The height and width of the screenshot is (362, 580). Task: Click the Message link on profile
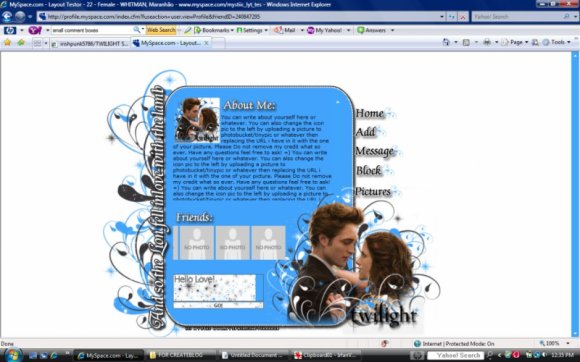coord(374,151)
